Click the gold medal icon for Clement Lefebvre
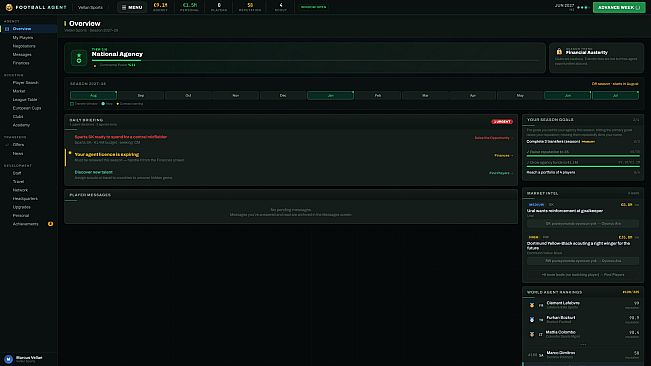Image resolution: width=651 pixels, height=366 pixels. coord(532,305)
